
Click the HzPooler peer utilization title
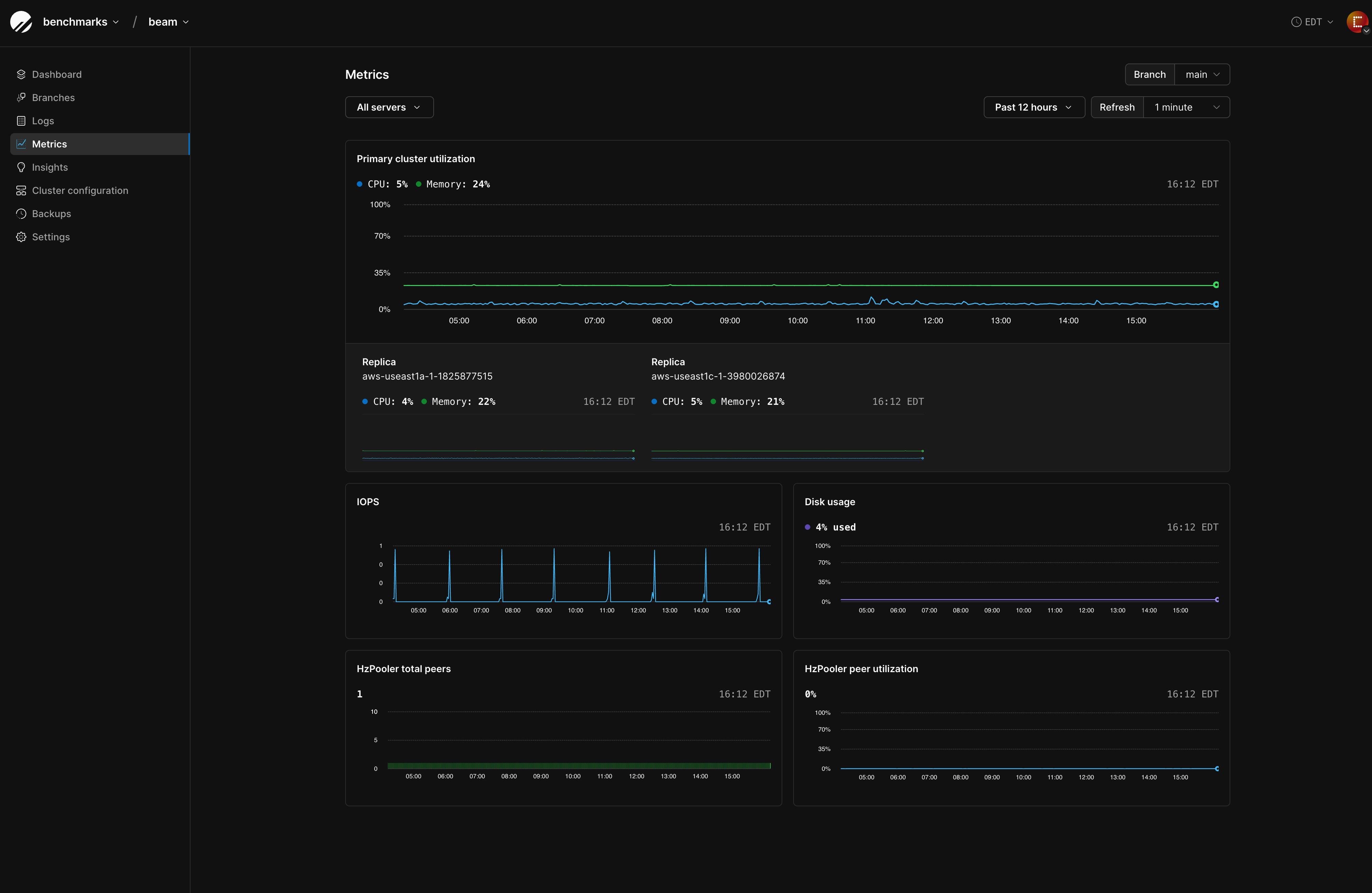click(861, 669)
